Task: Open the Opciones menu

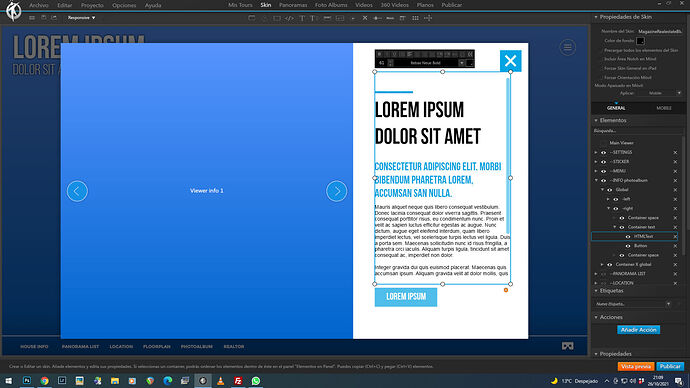Action: 124,5
